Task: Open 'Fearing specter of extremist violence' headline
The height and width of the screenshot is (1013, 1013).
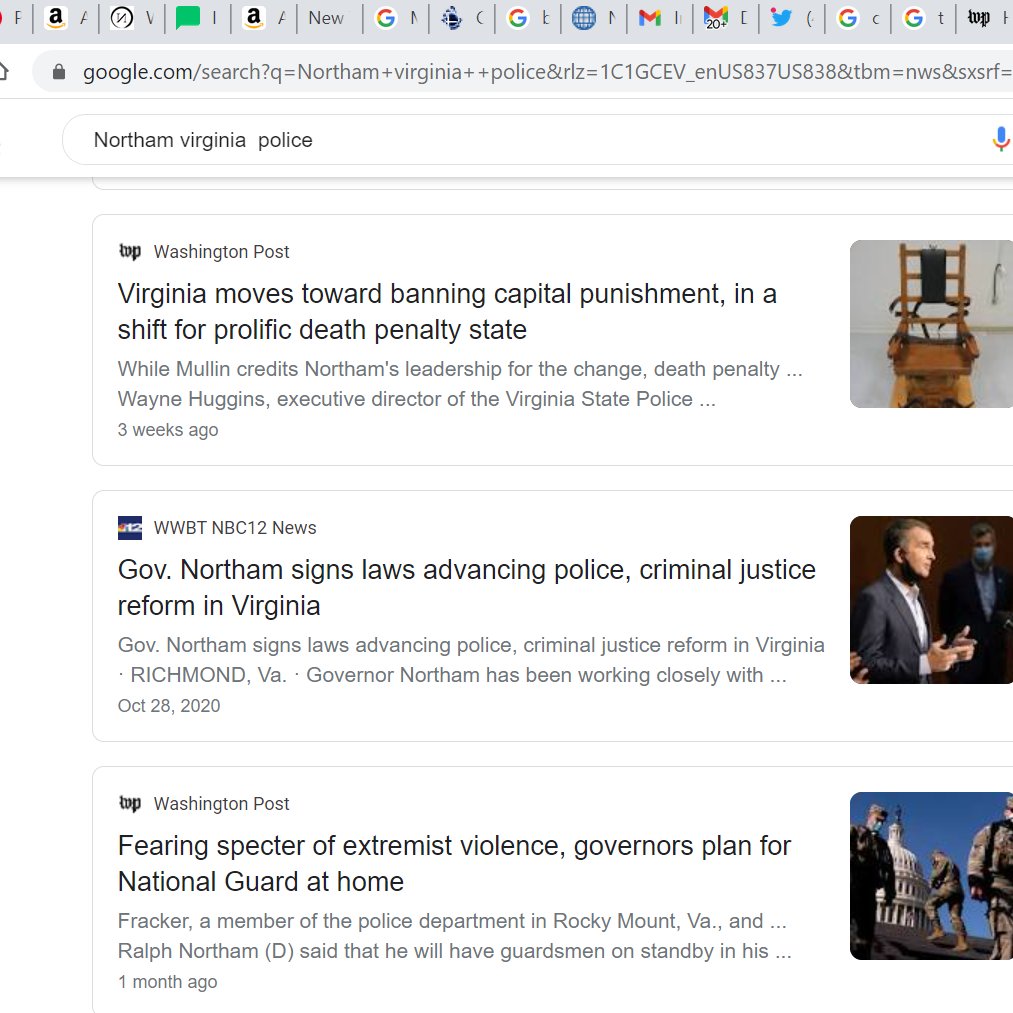Action: 454,863
